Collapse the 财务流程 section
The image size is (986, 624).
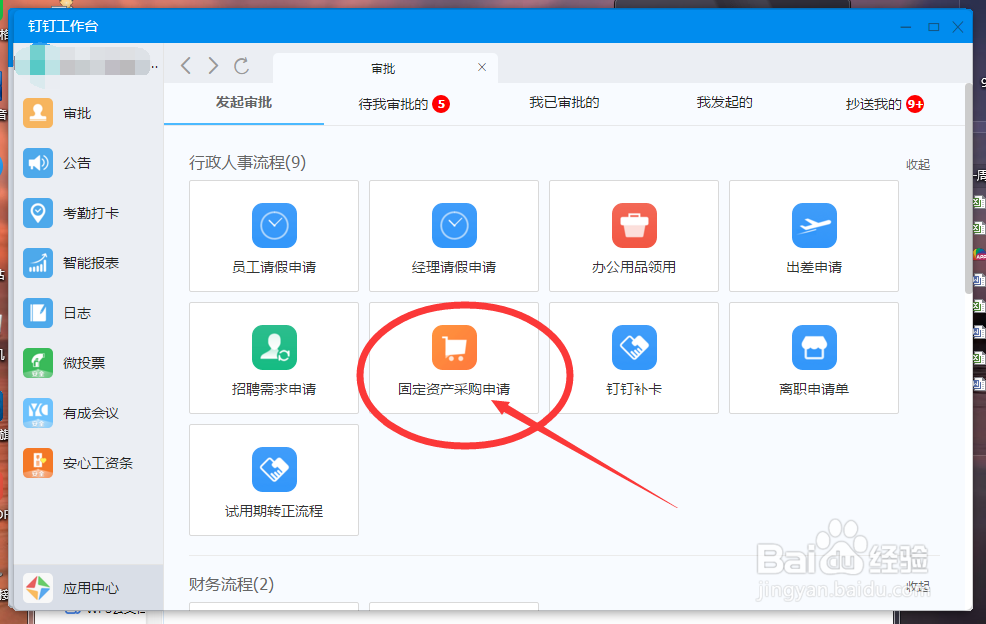click(x=917, y=586)
